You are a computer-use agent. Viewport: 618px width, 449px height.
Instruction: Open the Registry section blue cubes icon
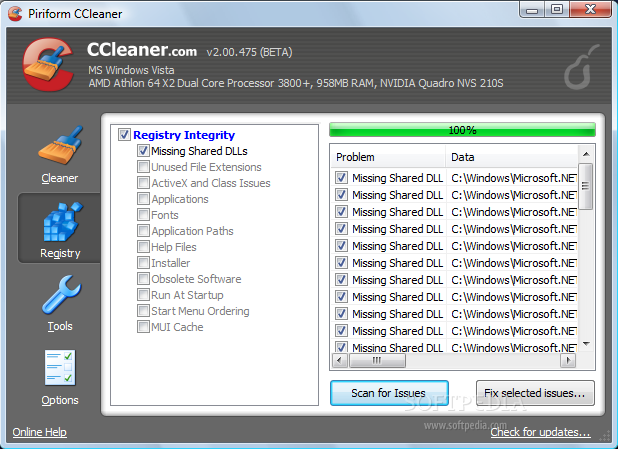click(62, 222)
